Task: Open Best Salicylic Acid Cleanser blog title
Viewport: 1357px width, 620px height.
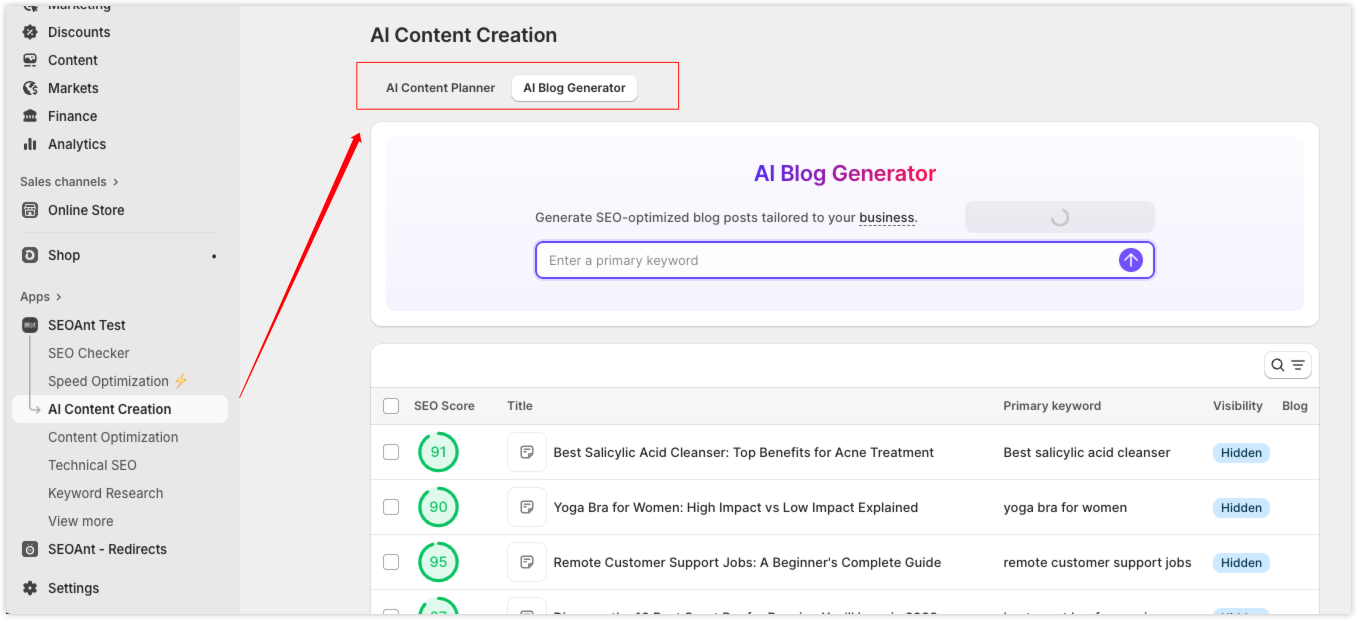Action: [x=743, y=452]
